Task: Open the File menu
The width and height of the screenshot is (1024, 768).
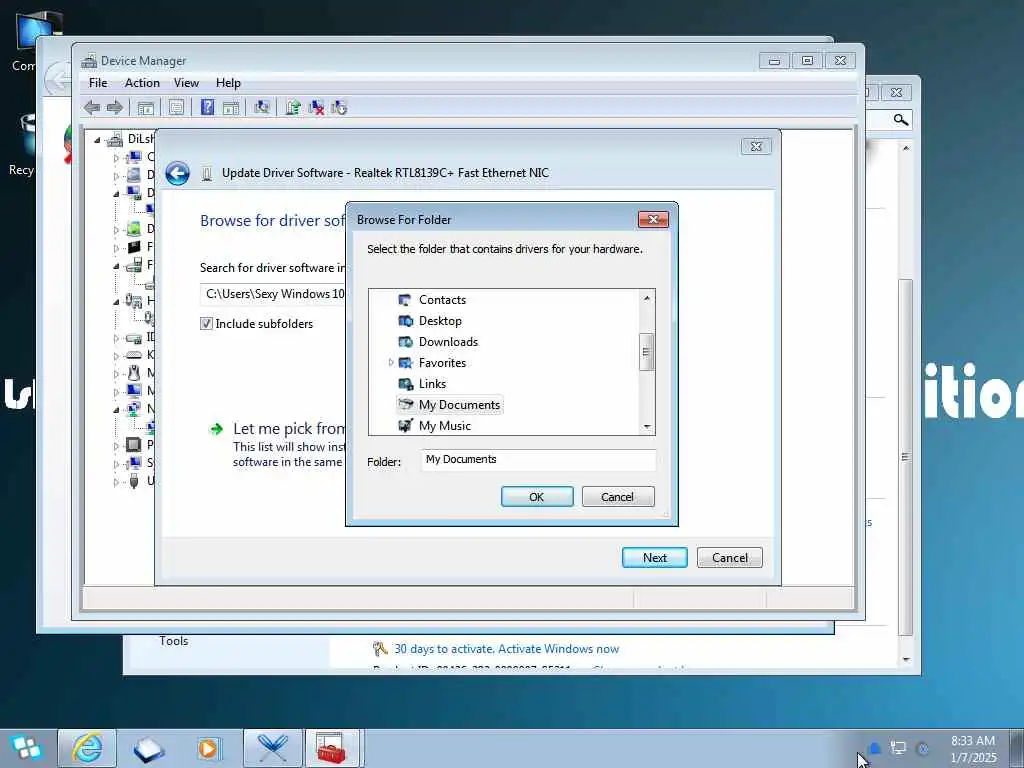Action: (98, 83)
